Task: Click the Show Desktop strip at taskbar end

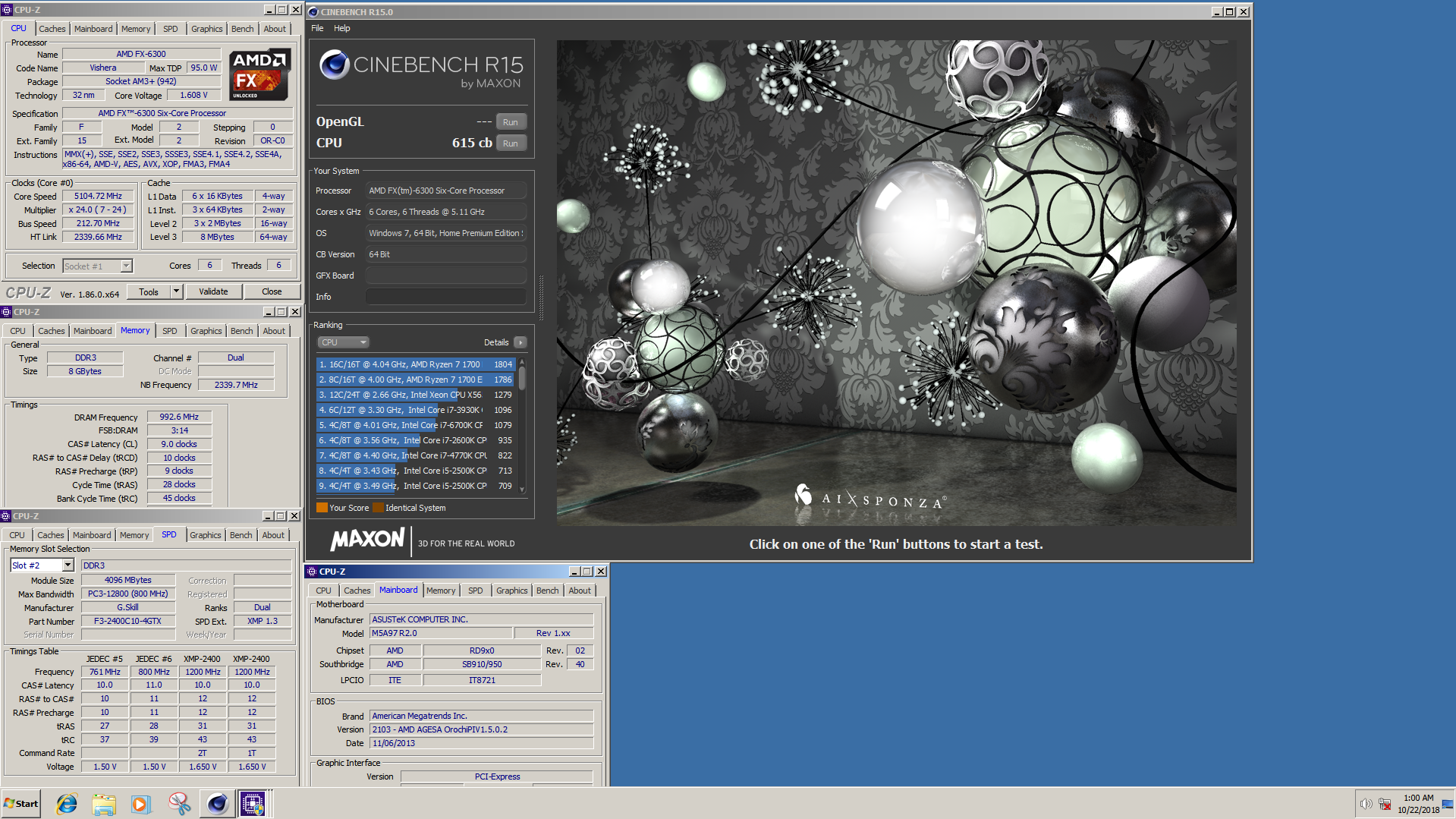Action: click(x=1448, y=804)
